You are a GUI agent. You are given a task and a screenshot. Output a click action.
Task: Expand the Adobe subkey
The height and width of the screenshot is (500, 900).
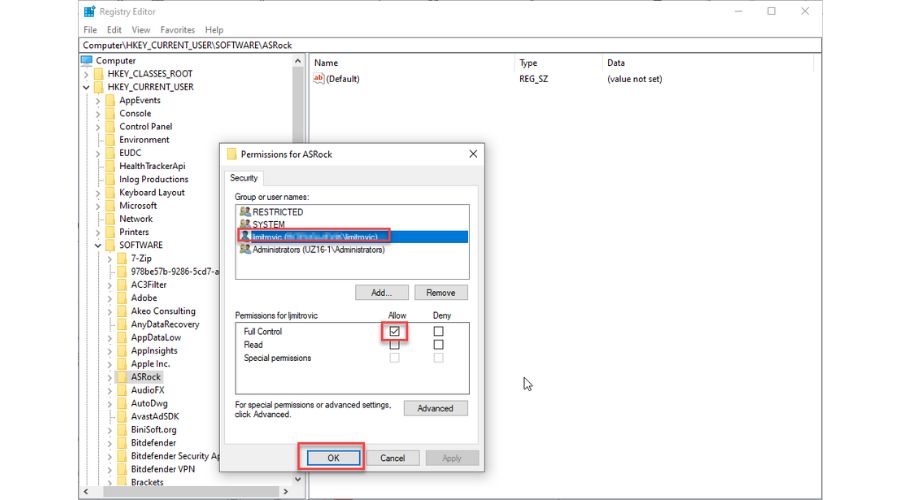tap(110, 299)
